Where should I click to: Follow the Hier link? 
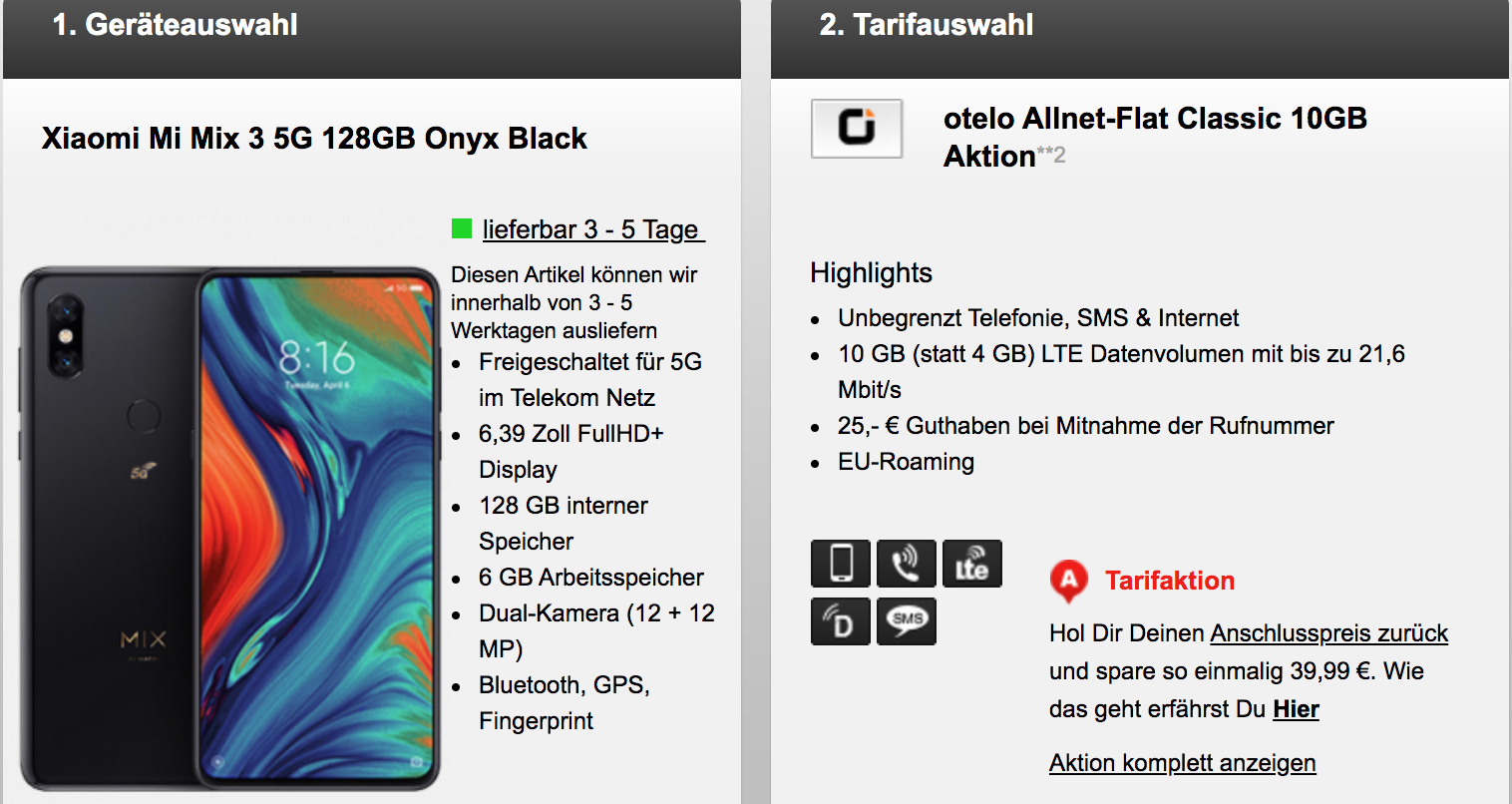(x=1296, y=709)
